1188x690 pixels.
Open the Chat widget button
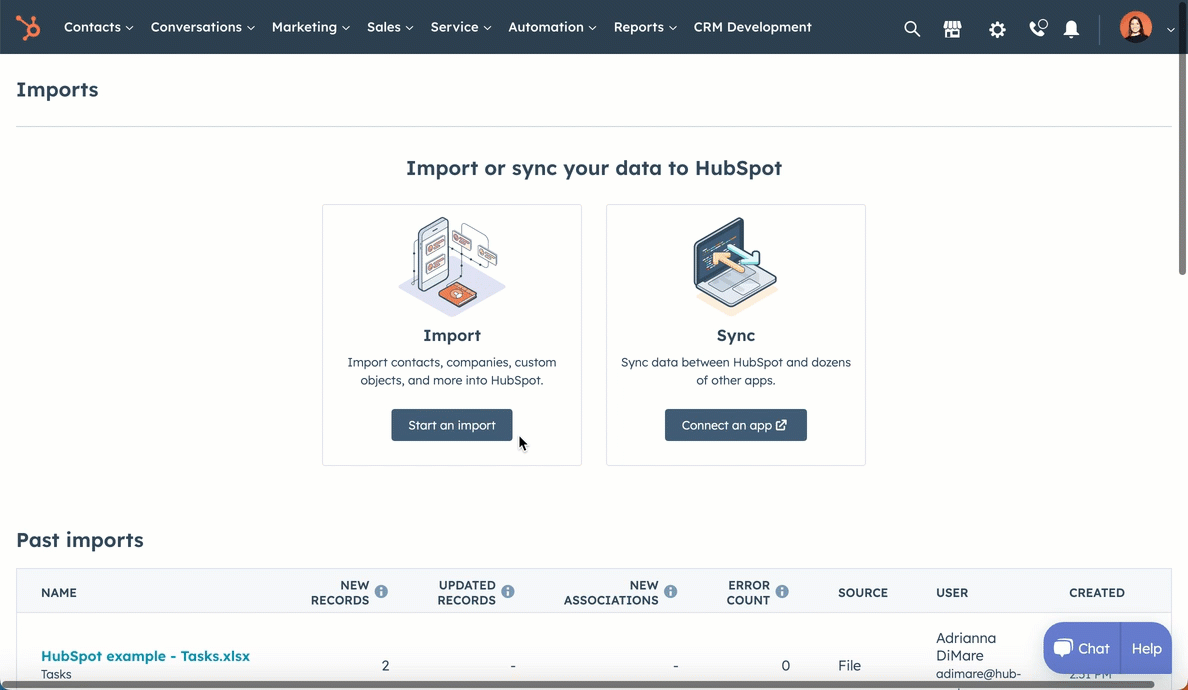tap(1081, 648)
